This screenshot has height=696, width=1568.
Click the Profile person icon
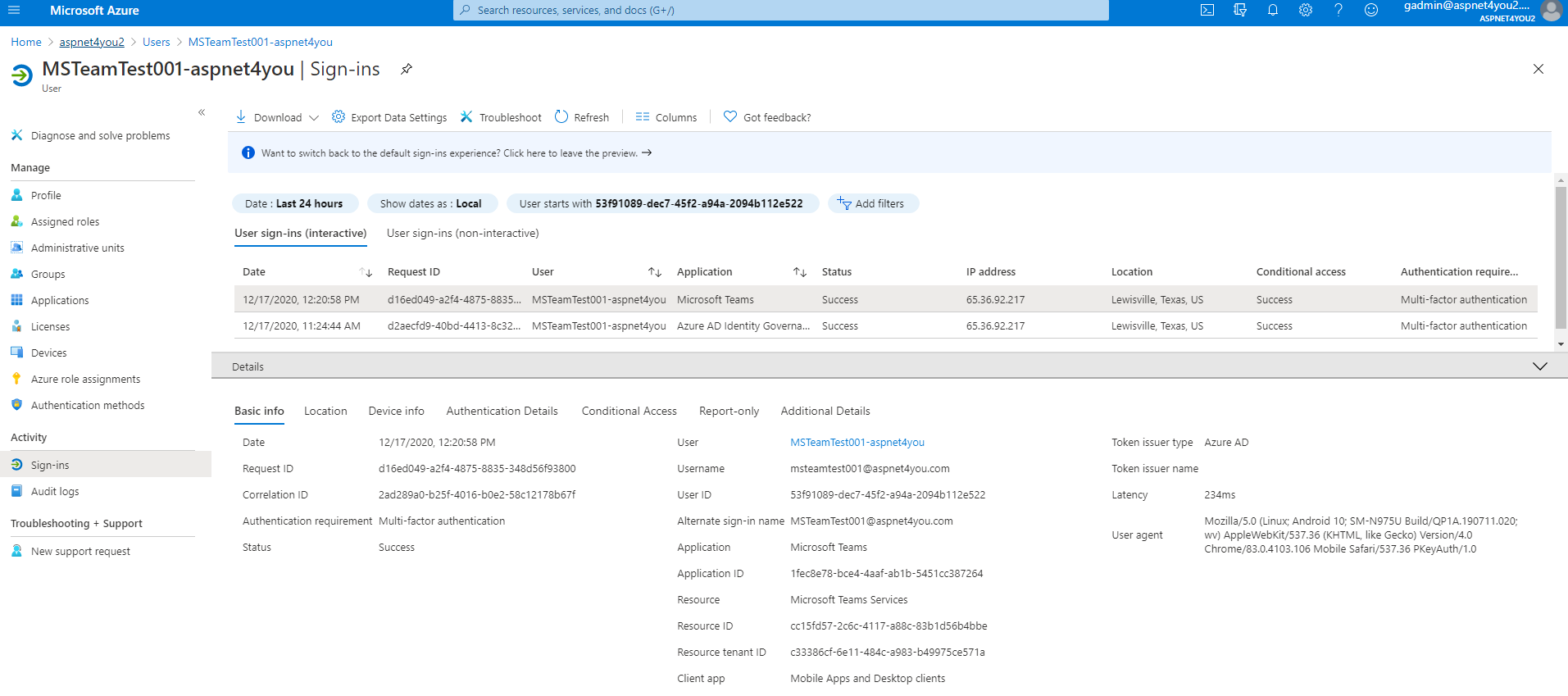(x=17, y=195)
